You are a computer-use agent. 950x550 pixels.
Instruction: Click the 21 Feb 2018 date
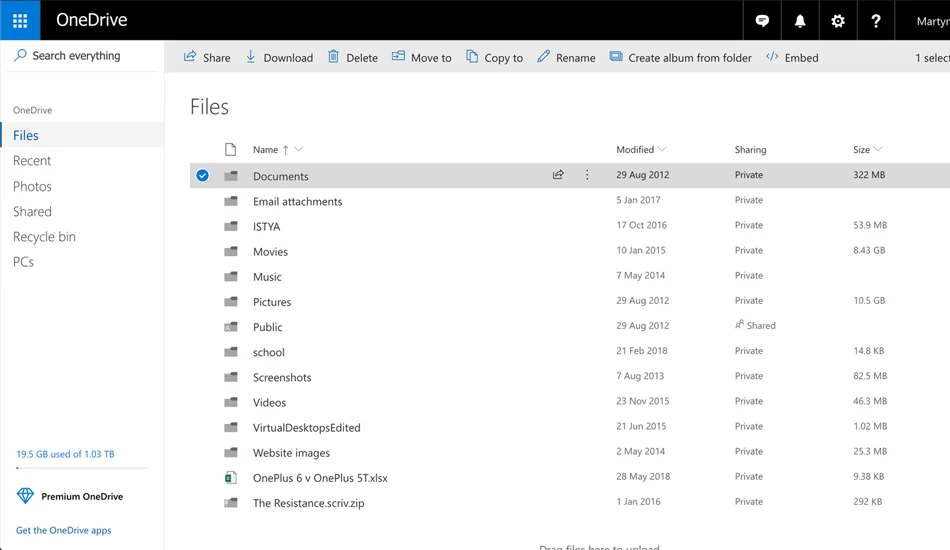pyautogui.click(x=642, y=351)
